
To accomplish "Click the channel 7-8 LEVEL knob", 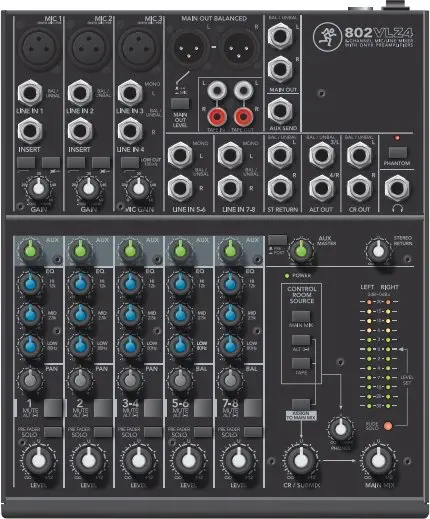I will click(x=239, y=461).
